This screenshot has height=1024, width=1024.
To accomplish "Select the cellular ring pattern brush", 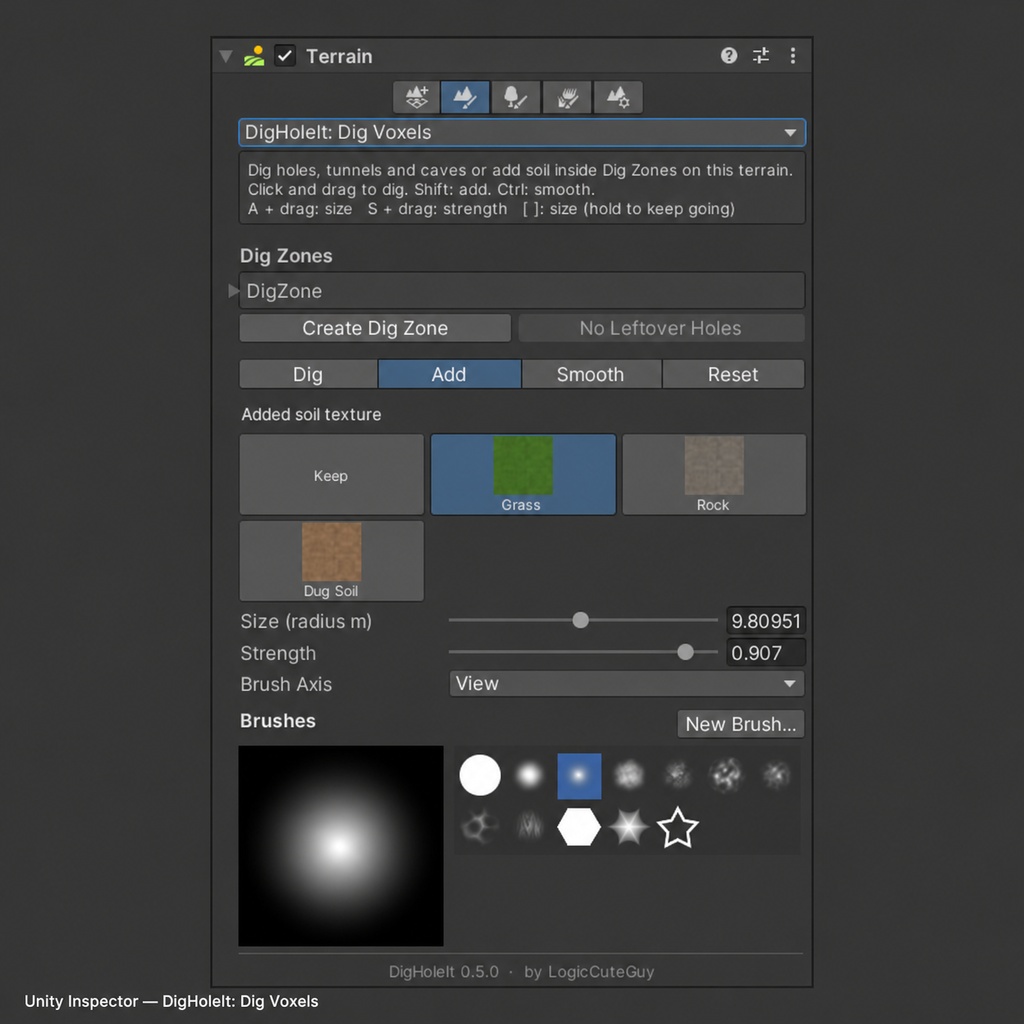I will pyautogui.click(x=480, y=827).
